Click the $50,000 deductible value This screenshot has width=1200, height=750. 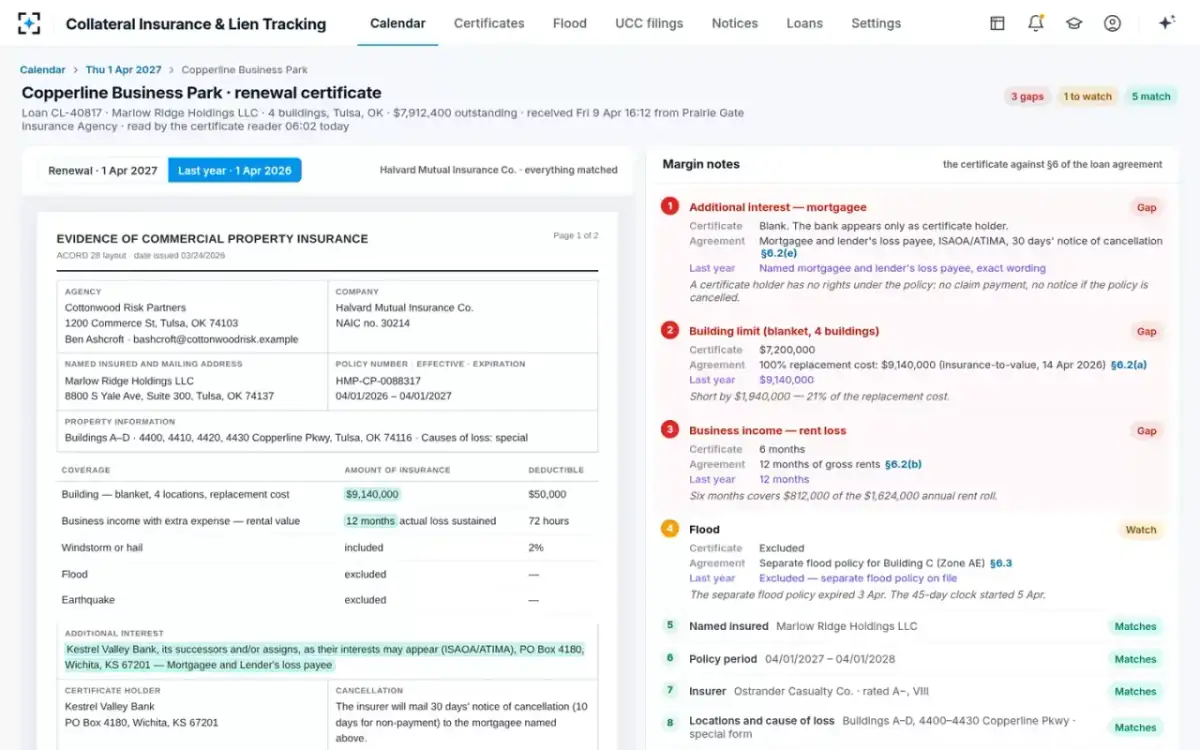(547, 494)
